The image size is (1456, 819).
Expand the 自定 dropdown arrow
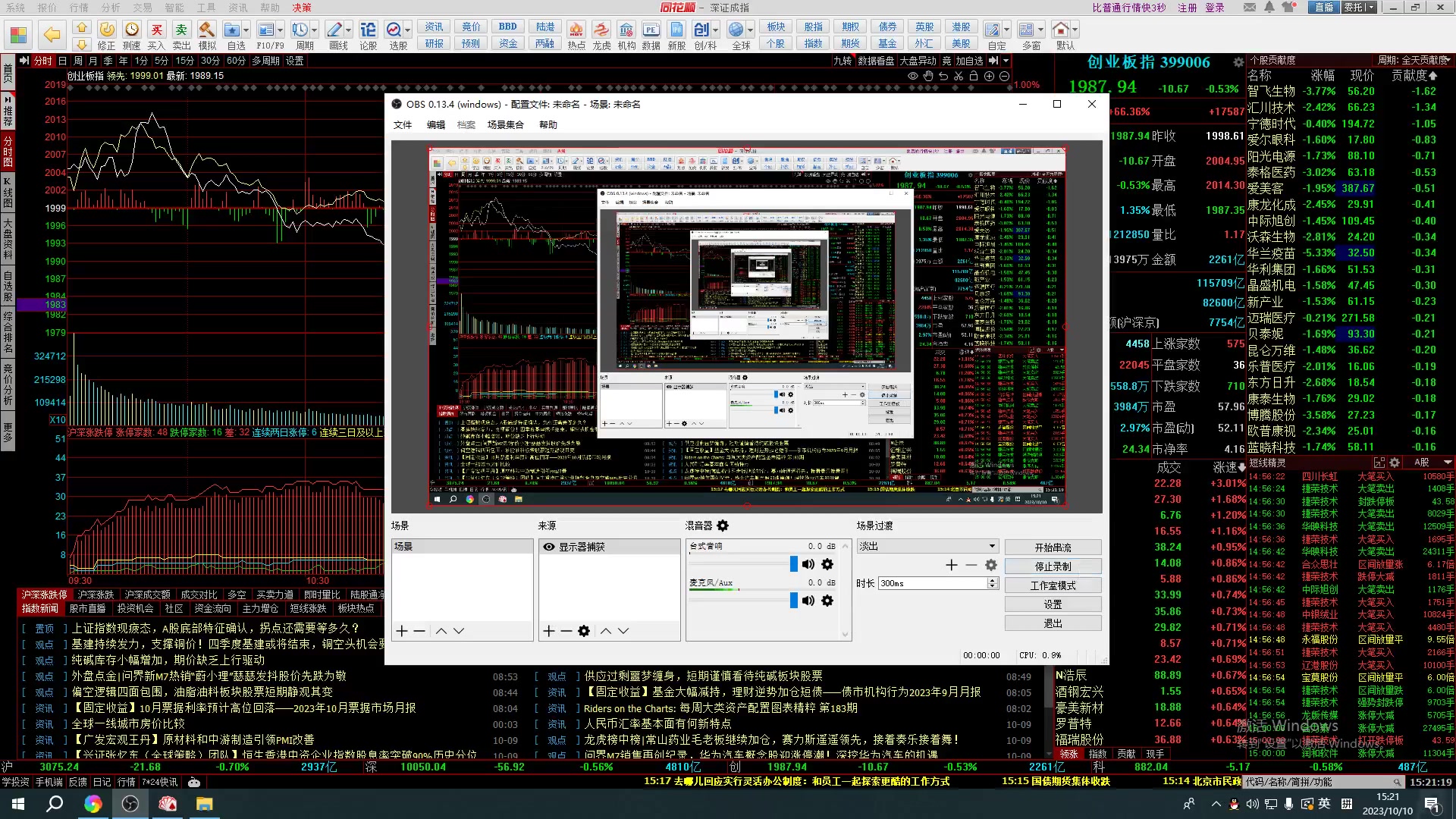pyautogui.click(x=1006, y=30)
